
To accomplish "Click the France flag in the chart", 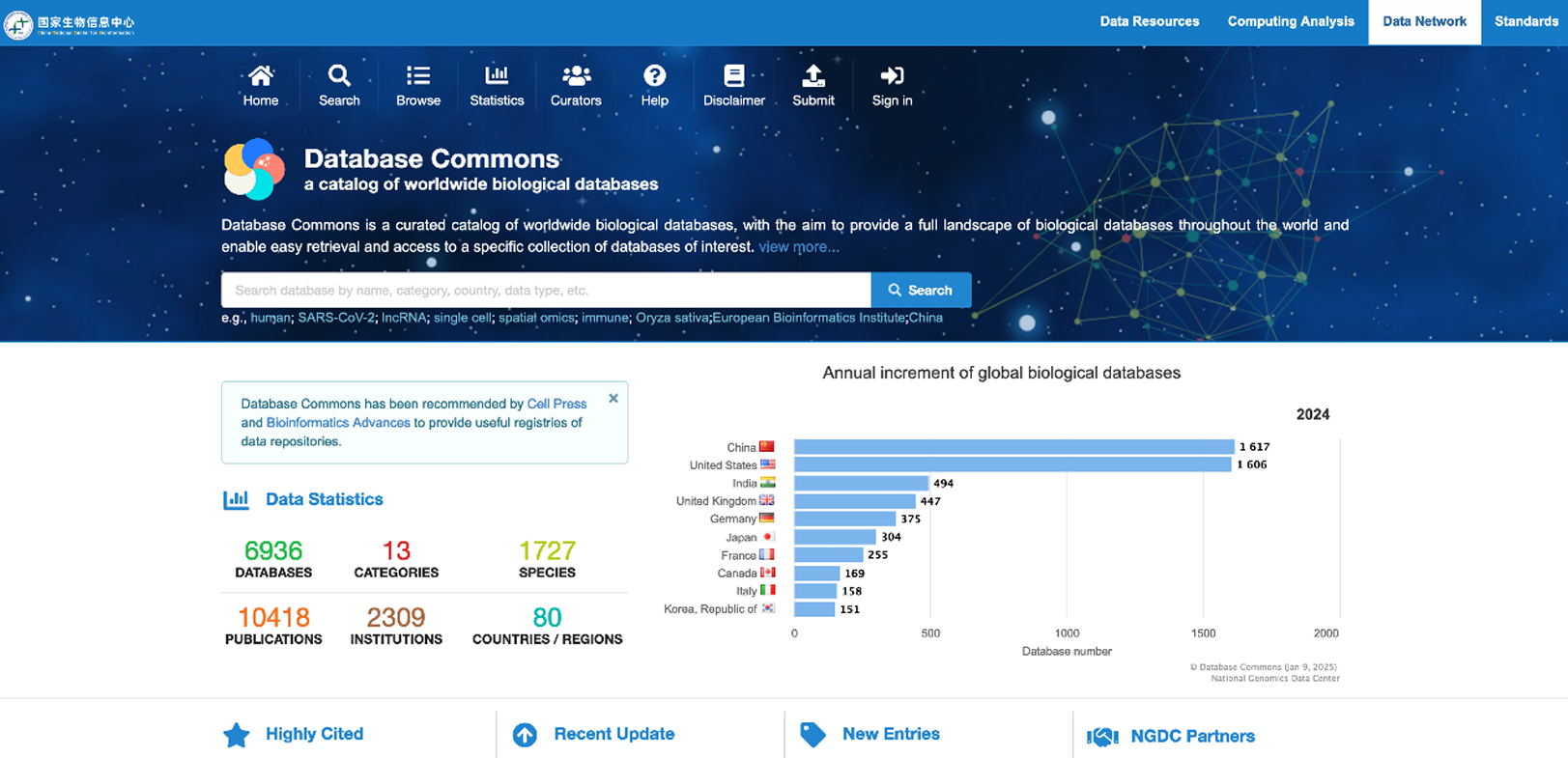I will (767, 554).
